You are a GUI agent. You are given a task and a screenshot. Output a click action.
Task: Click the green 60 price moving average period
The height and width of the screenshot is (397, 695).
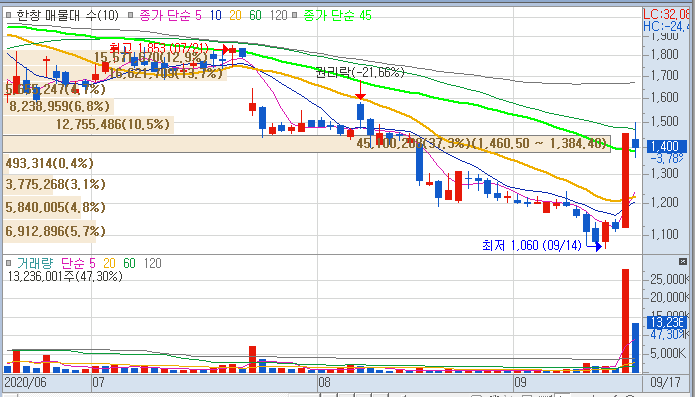pos(255,16)
